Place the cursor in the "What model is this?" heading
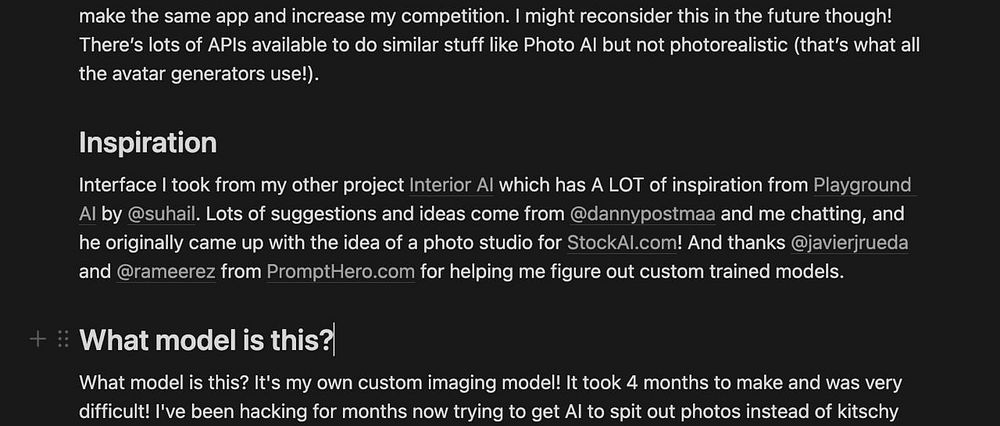1000x426 pixels. point(206,340)
